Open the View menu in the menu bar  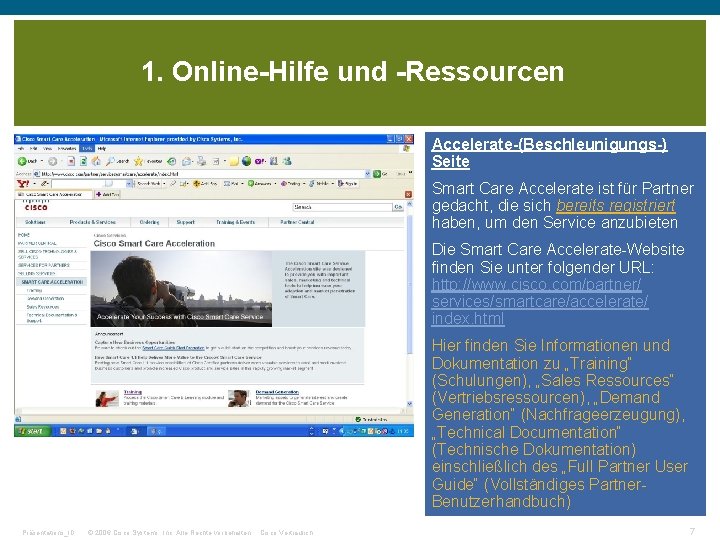tap(47, 149)
